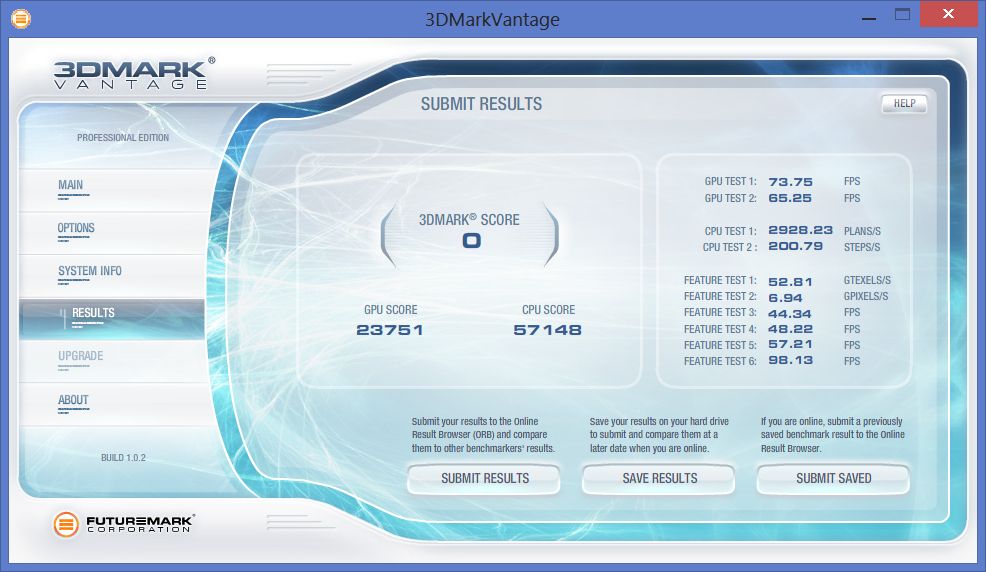Go to the Options page
The image size is (986, 572).
click(x=76, y=228)
